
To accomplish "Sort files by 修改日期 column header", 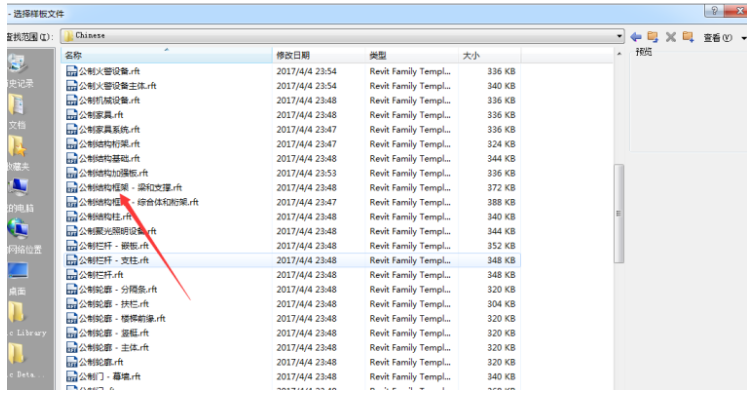I will tap(319, 55).
